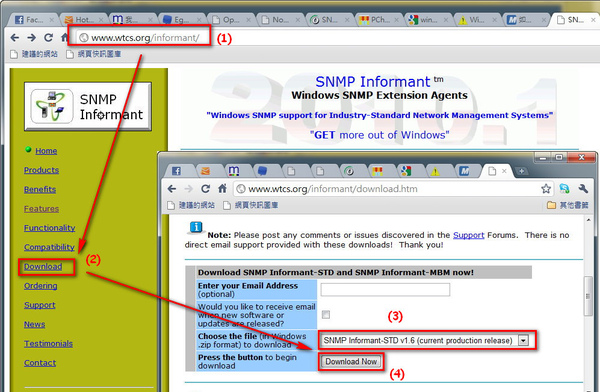Image resolution: width=600 pixels, height=392 pixels.
Task: Reload the front download.htm page
Action: 205,189
